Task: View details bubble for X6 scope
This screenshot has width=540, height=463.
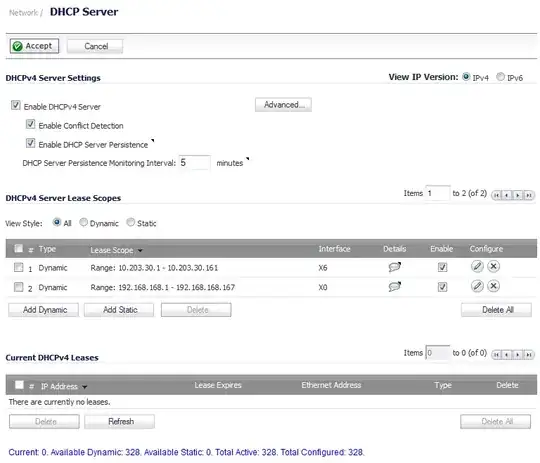Action: coord(395,267)
